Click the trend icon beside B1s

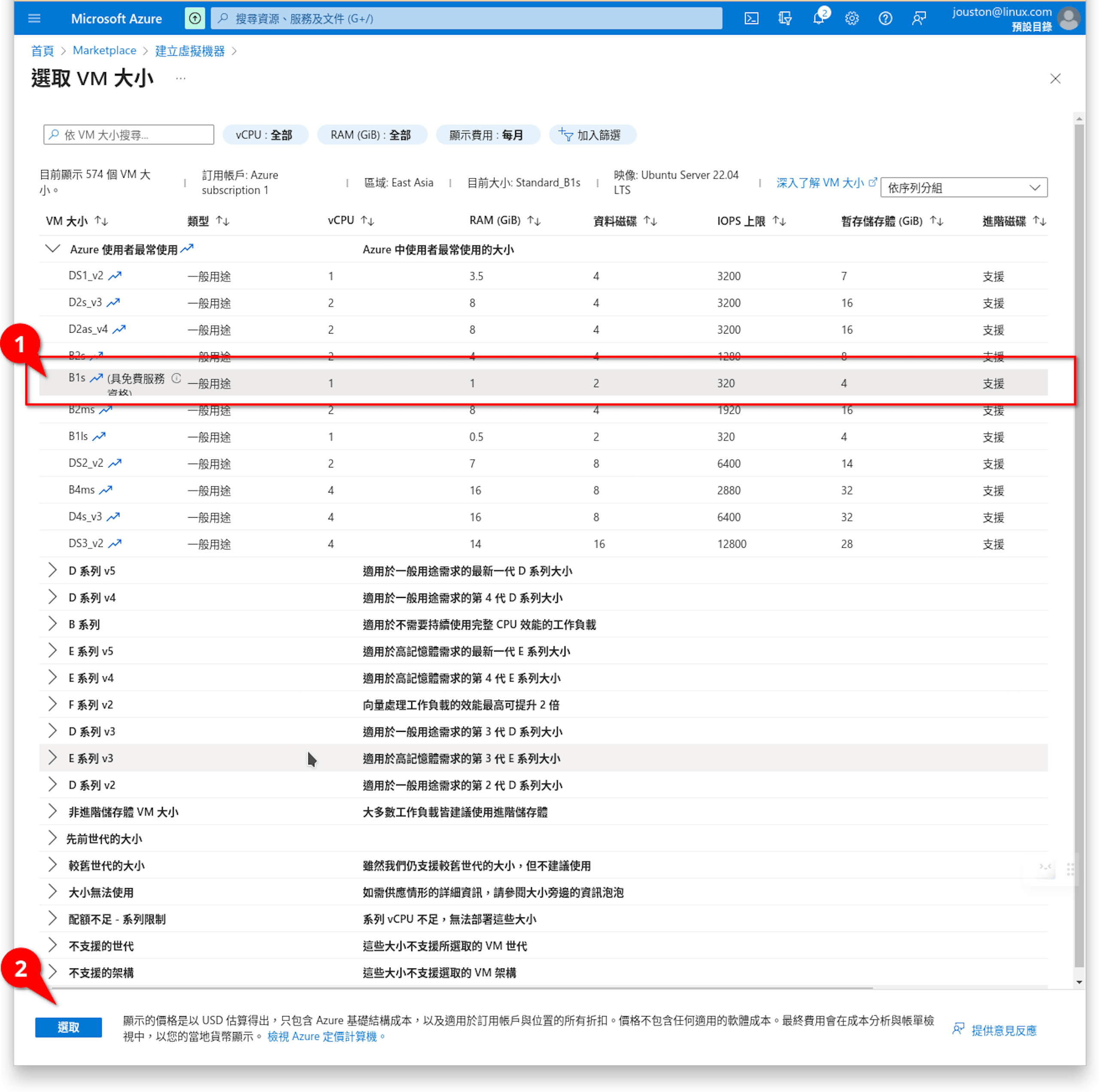point(96,378)
